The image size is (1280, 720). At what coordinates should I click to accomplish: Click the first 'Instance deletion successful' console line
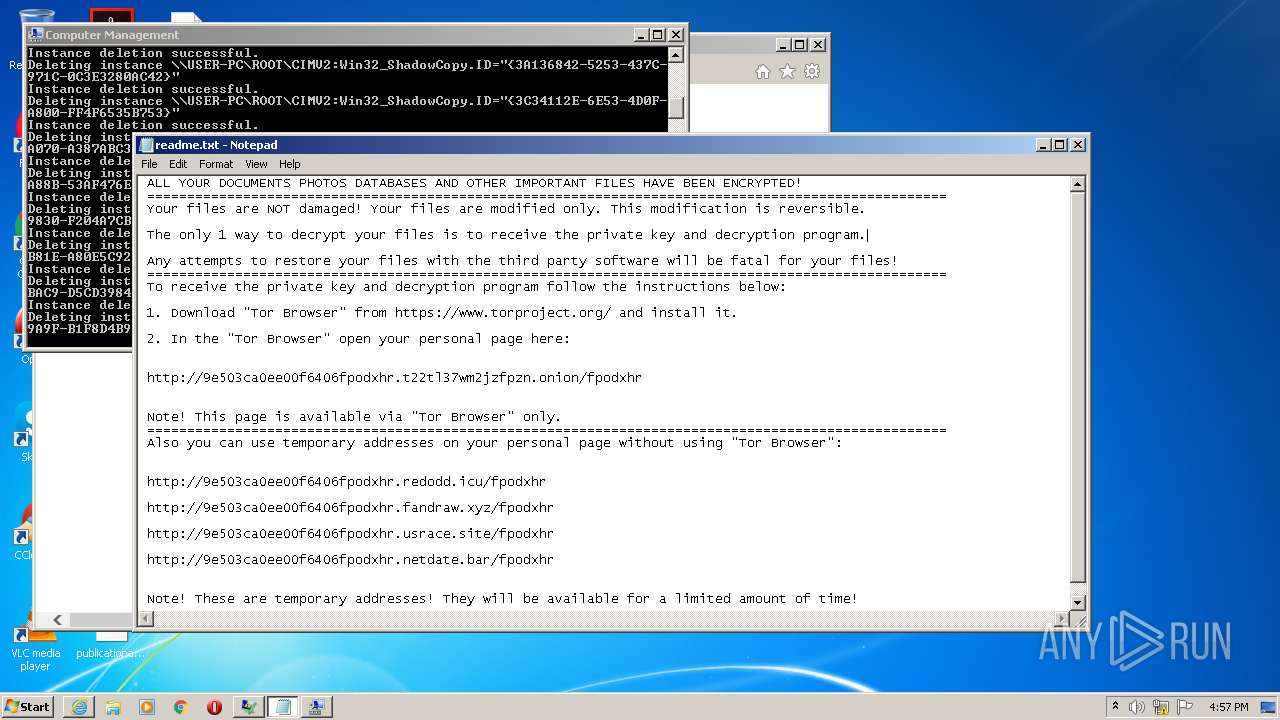143,53
